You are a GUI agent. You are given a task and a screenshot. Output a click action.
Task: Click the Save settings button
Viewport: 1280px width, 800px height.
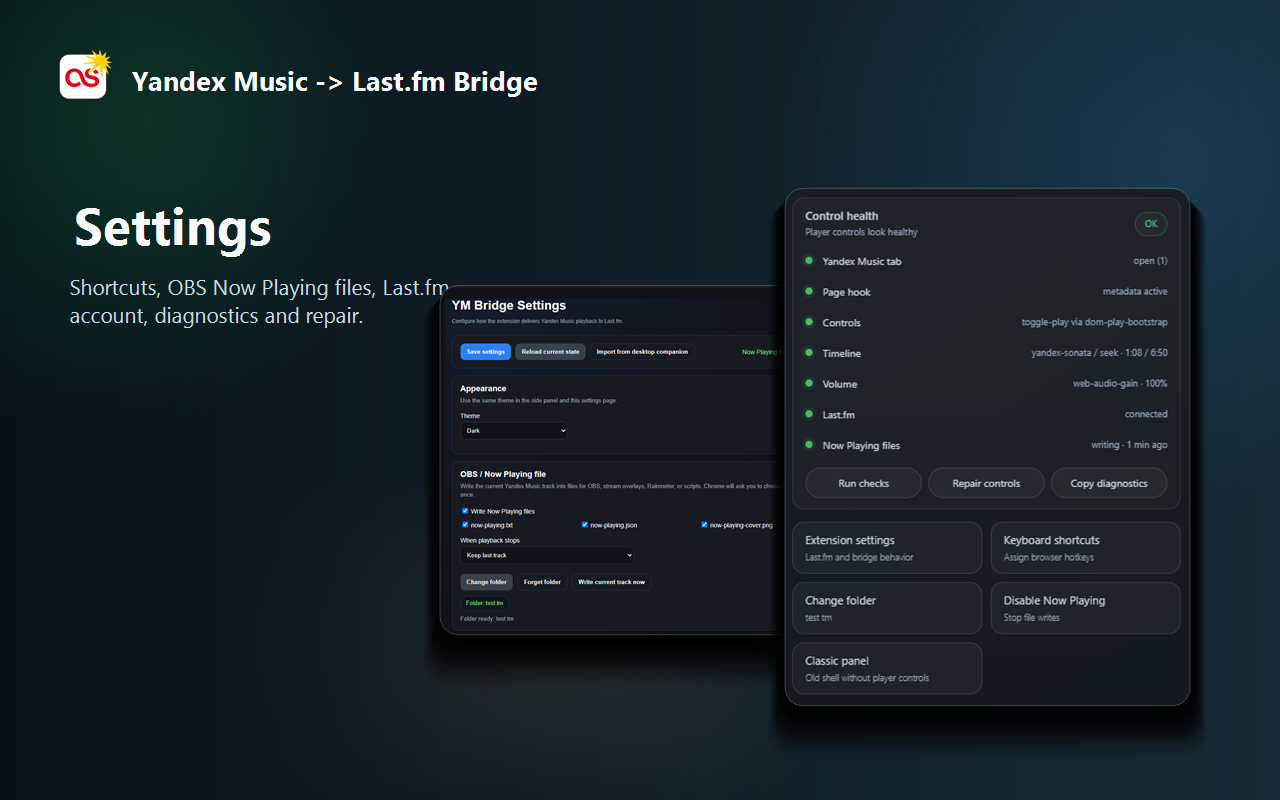pyautogui.click(x=486, y=352)
